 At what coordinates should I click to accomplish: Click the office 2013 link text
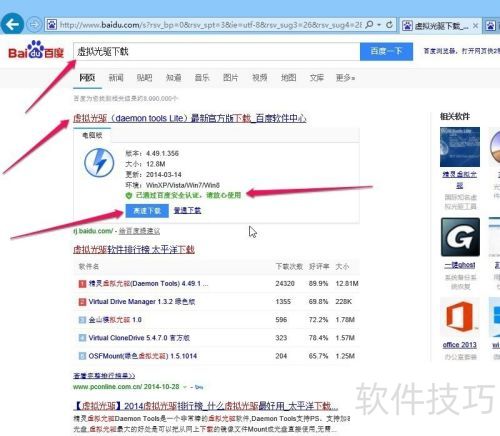(x=460, y=345)
